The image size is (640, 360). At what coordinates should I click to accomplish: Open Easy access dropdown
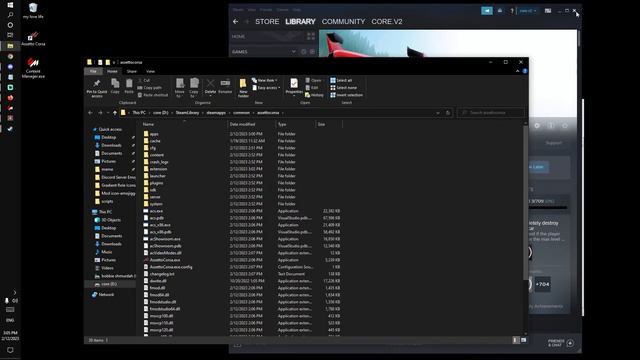tap(266, 88)
